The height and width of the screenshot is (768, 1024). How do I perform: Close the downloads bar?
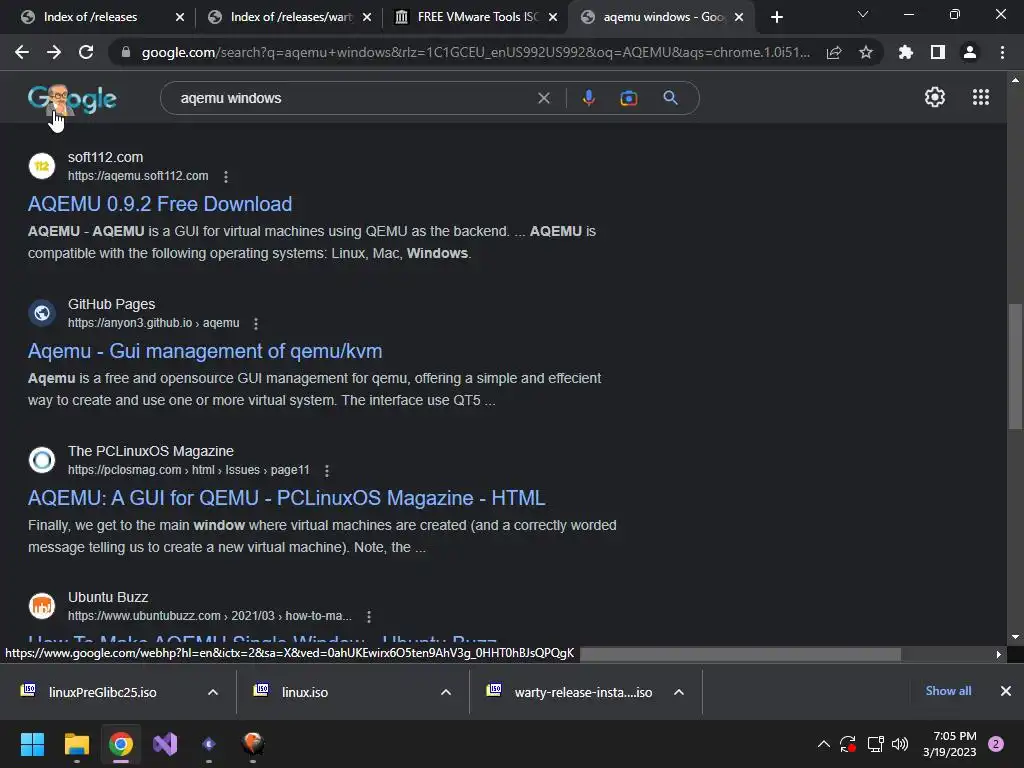(x=1006, y=691)
